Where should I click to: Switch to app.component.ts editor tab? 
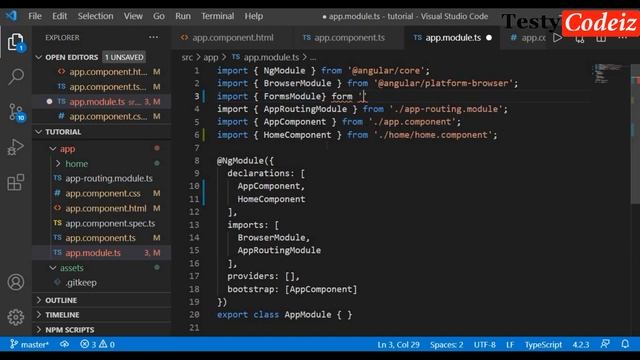[349, 38]
